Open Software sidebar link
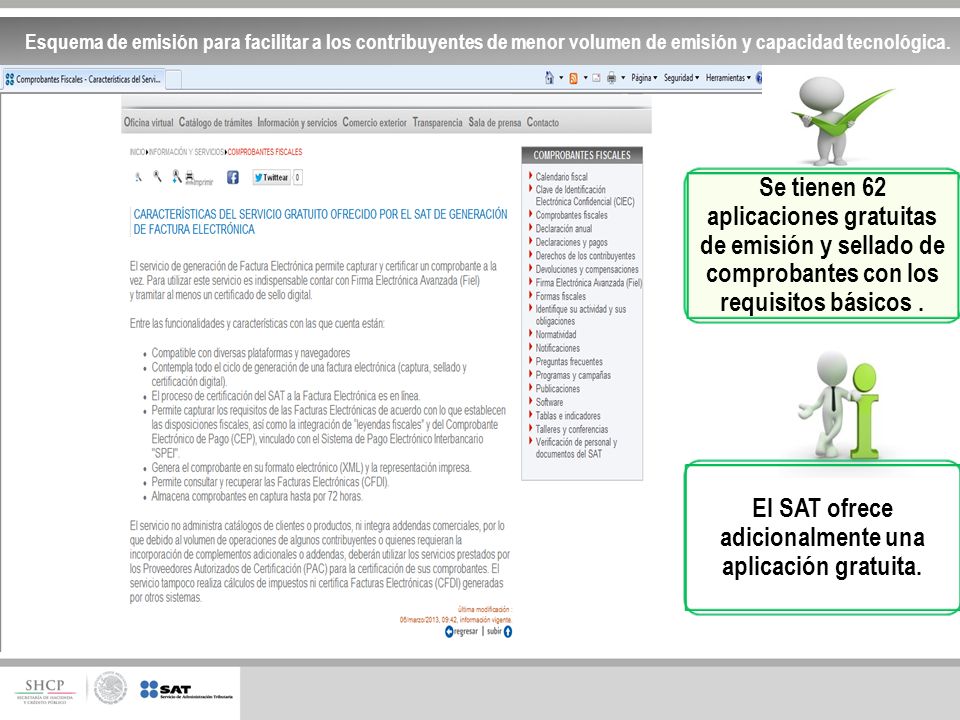Image resolution: width=960 pixels, height=720 pixels. pyautogui.click(x=549, y=402)
